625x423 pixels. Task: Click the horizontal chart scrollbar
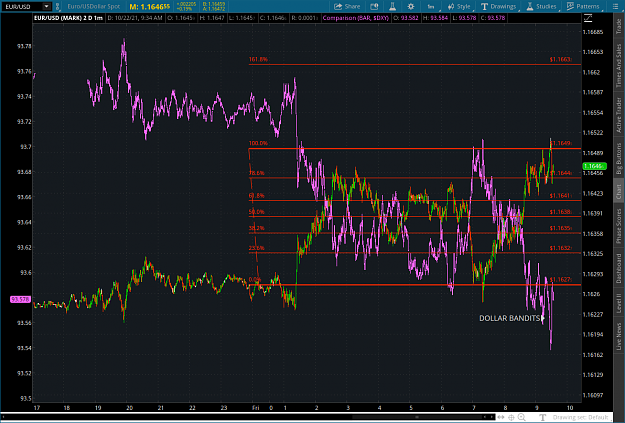247,417
